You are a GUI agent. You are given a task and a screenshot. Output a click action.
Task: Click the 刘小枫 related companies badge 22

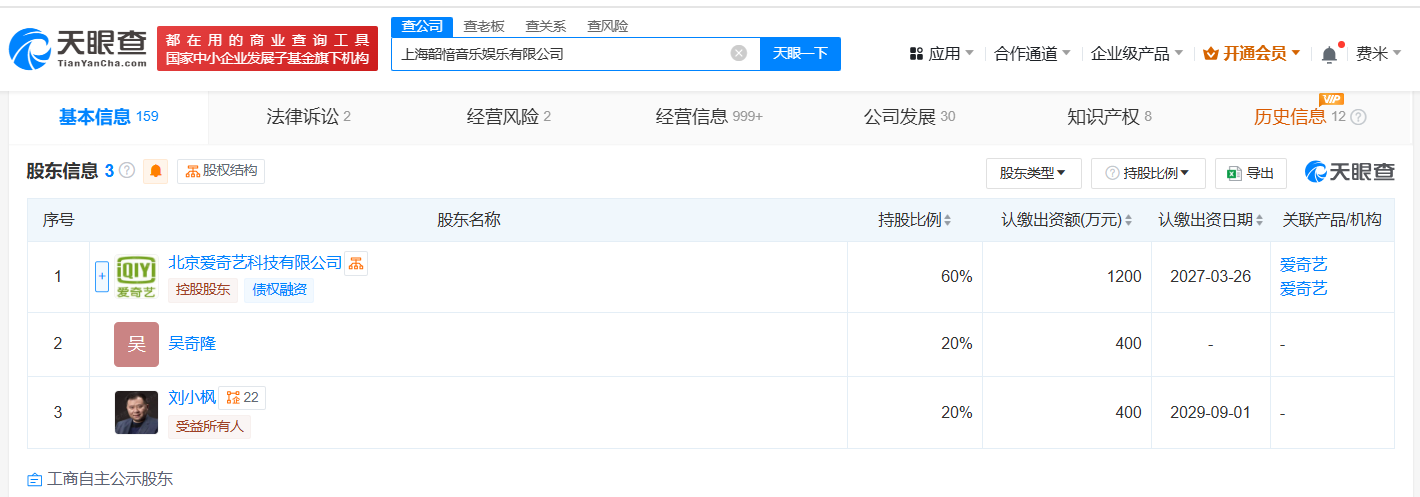[x=243, y=398]
